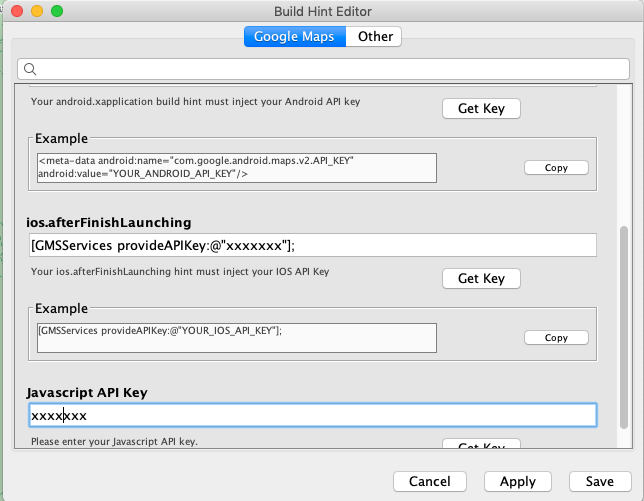Minimize the window with yellow button
Viewport: 644px width, 501px height.
(37, 11)
